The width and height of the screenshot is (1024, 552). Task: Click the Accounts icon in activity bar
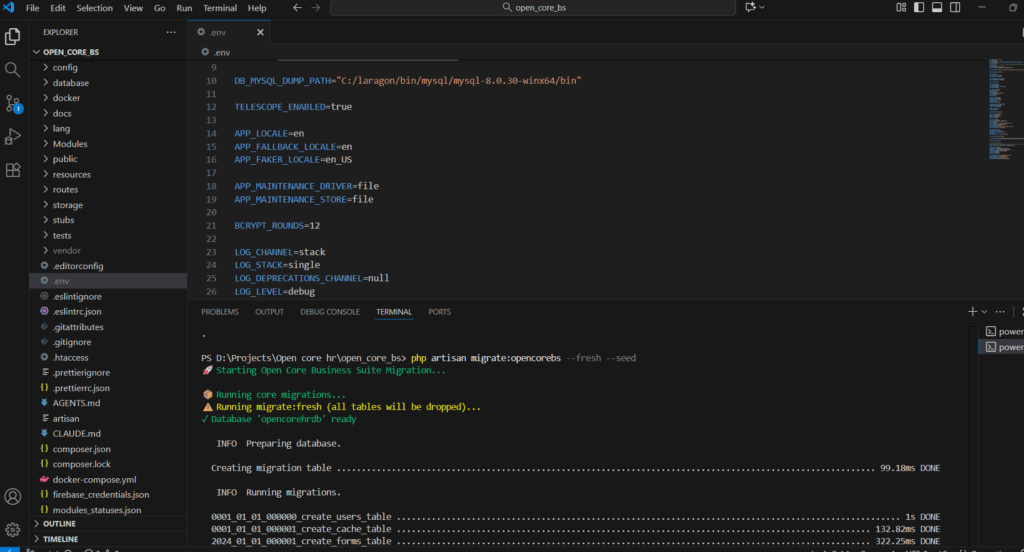pos(13,496)
